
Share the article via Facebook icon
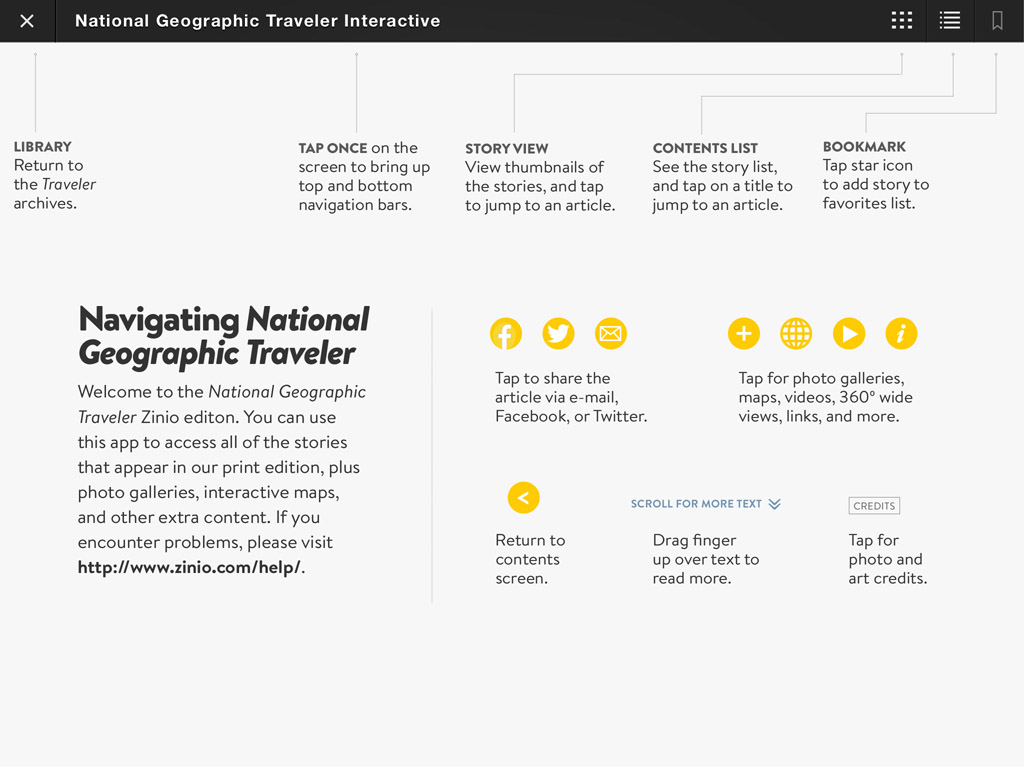506,334
